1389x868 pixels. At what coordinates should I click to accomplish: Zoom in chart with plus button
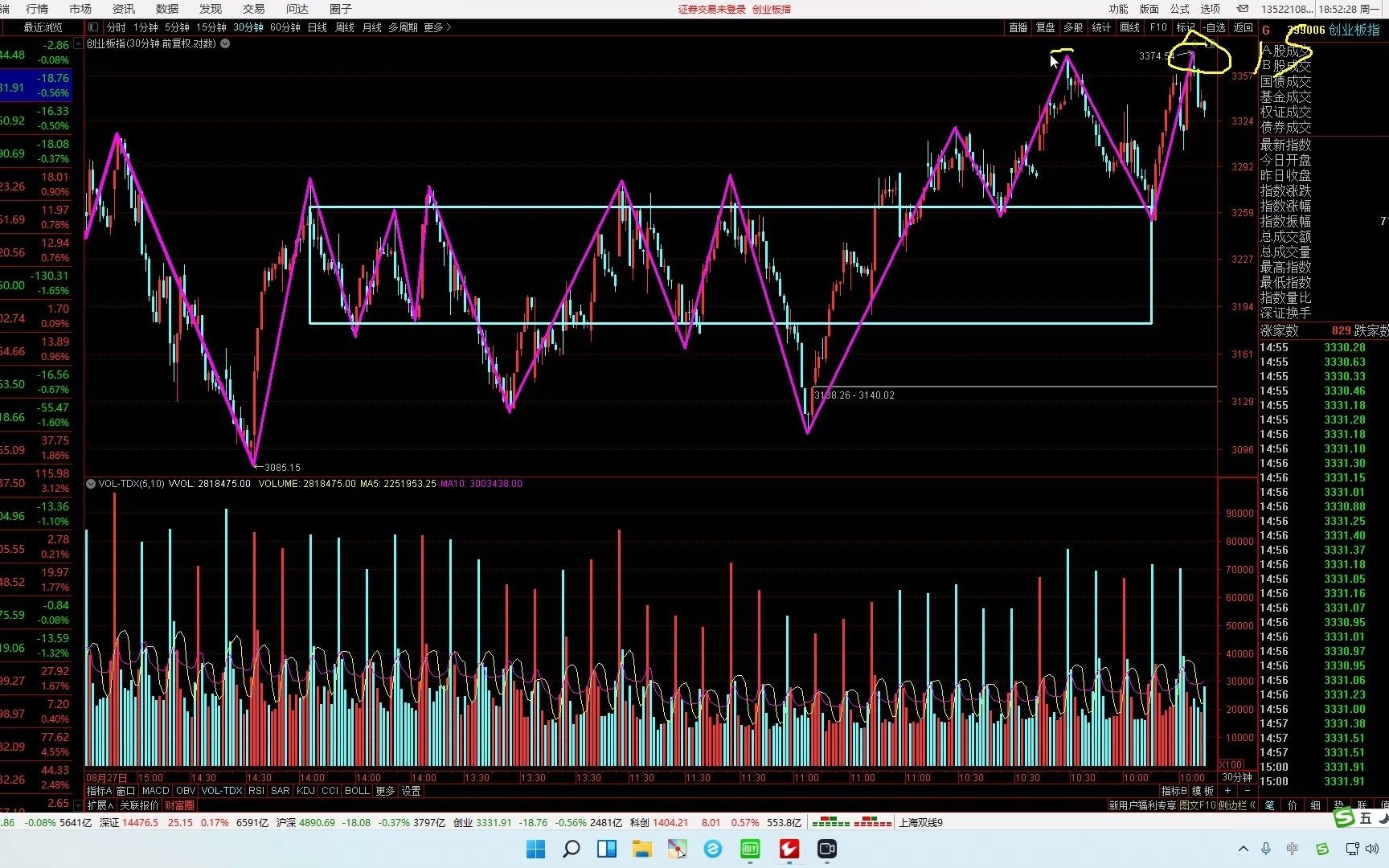1227,791
